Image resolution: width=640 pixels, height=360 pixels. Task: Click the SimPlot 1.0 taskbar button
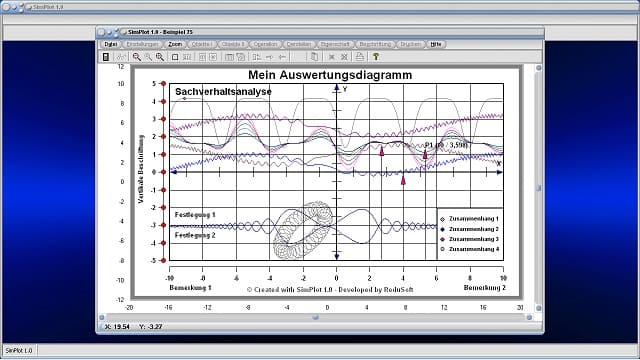(19, 351)
